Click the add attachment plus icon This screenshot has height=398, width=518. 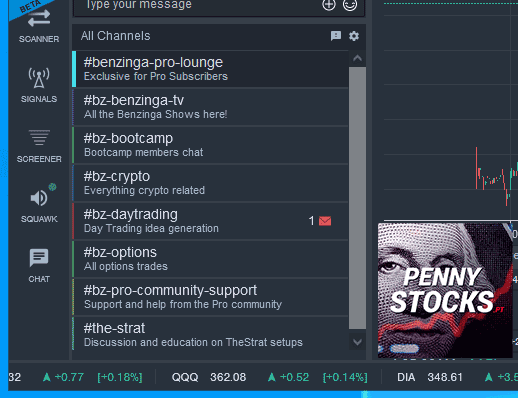click(329, 5)
